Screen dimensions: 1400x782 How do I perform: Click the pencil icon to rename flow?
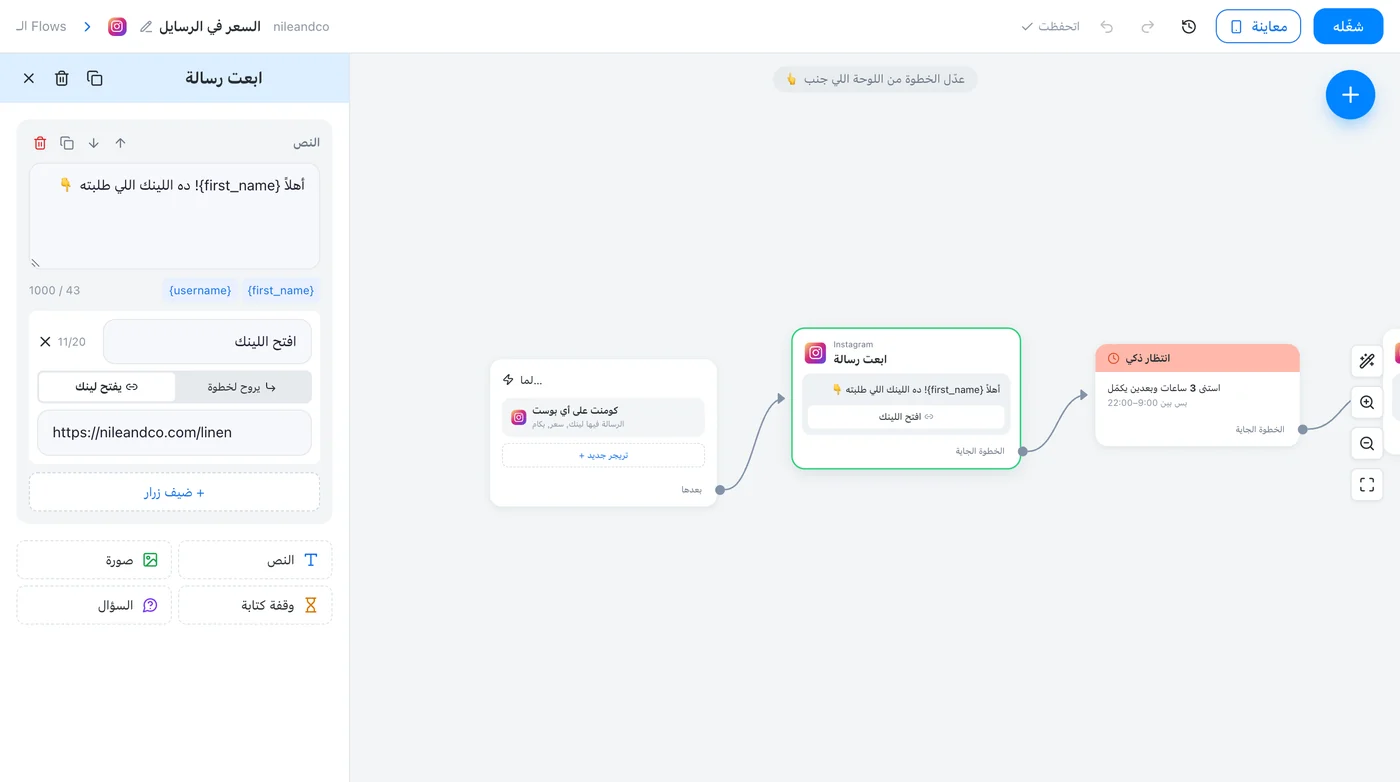coord(146,27)
